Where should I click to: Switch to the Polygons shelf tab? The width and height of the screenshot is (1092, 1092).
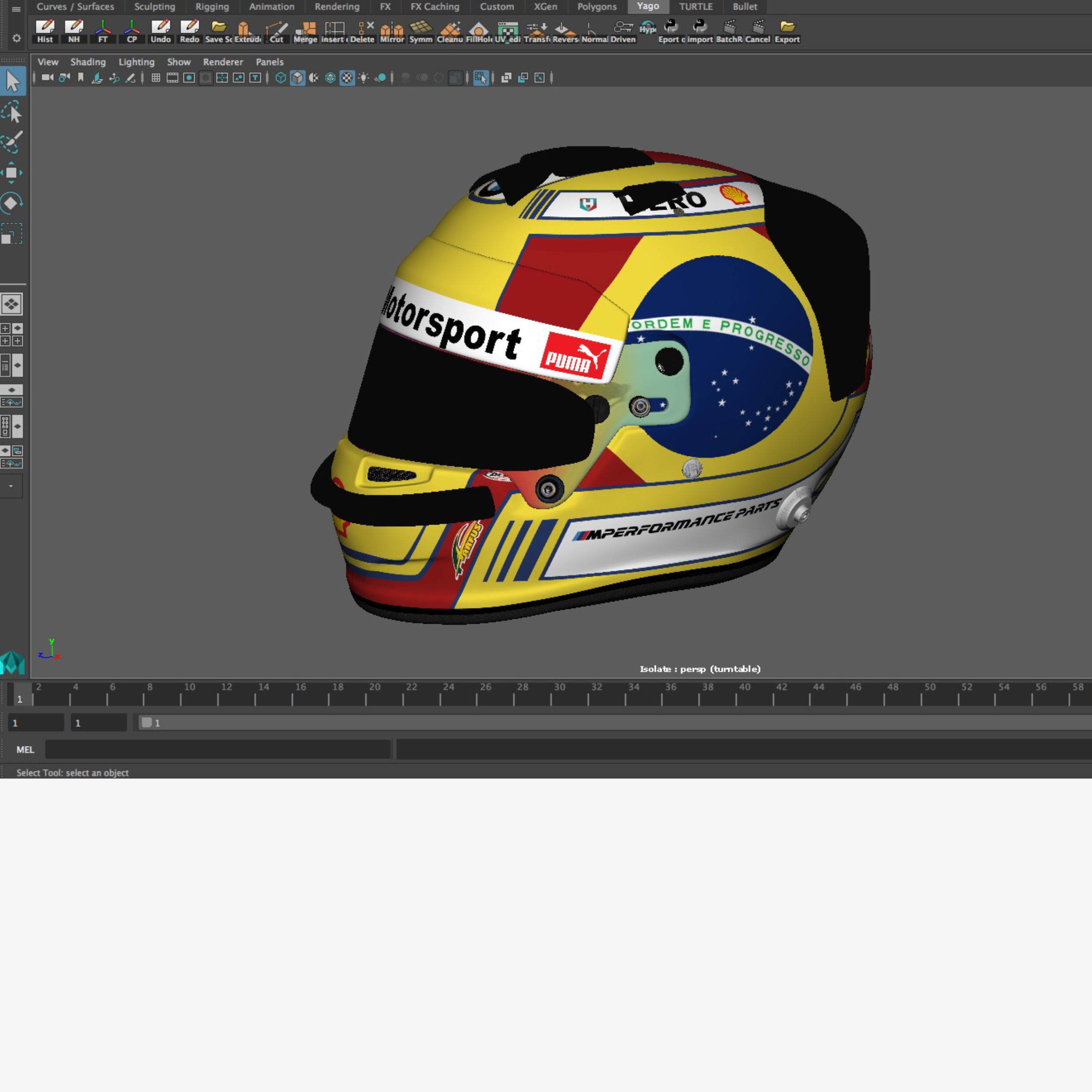(x=597, y=7)
